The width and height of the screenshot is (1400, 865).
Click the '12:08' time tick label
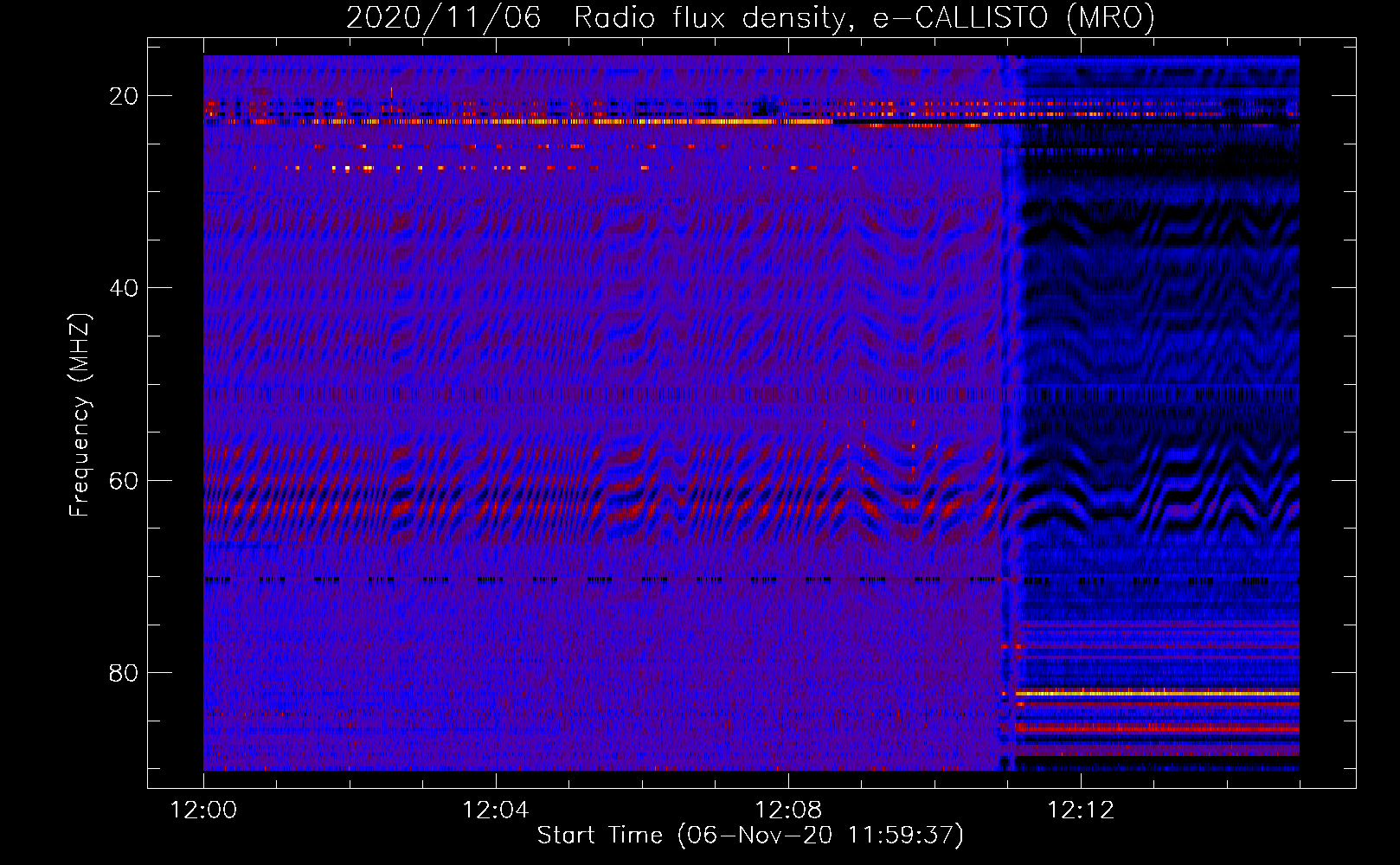pos(788,811)
